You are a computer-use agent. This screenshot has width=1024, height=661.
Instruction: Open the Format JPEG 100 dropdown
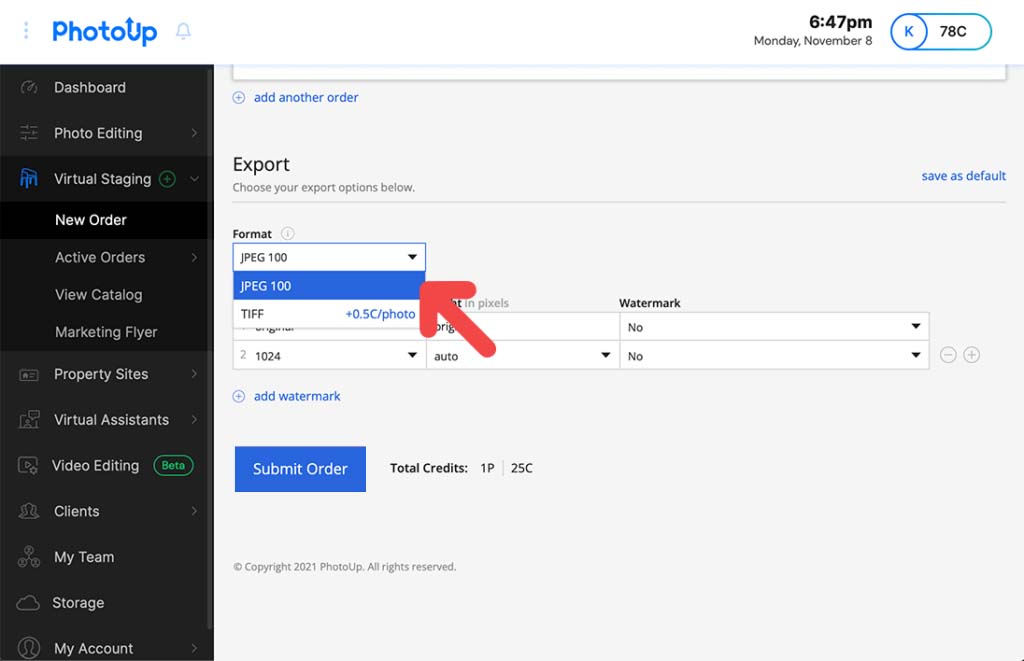tap(329, 257)
